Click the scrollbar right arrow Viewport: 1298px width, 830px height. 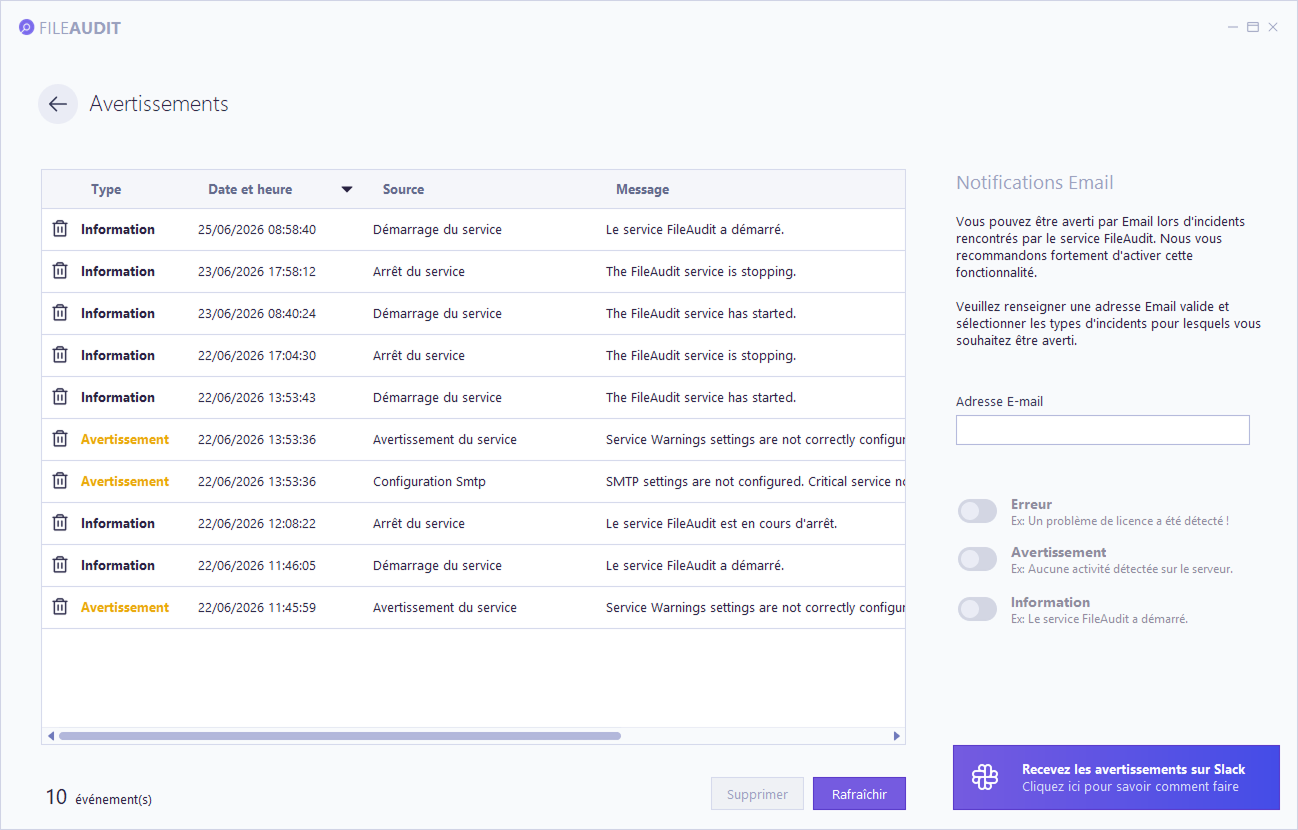(x=897, y=736)
